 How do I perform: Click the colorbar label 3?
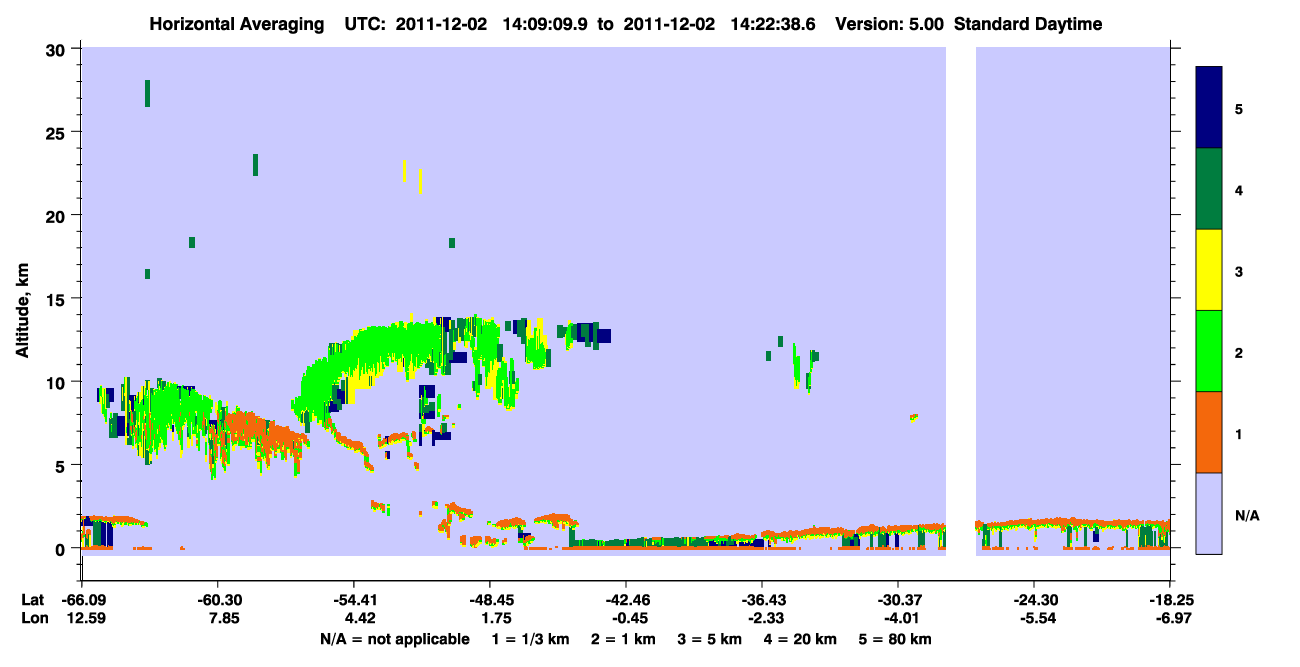point(1239,271)
